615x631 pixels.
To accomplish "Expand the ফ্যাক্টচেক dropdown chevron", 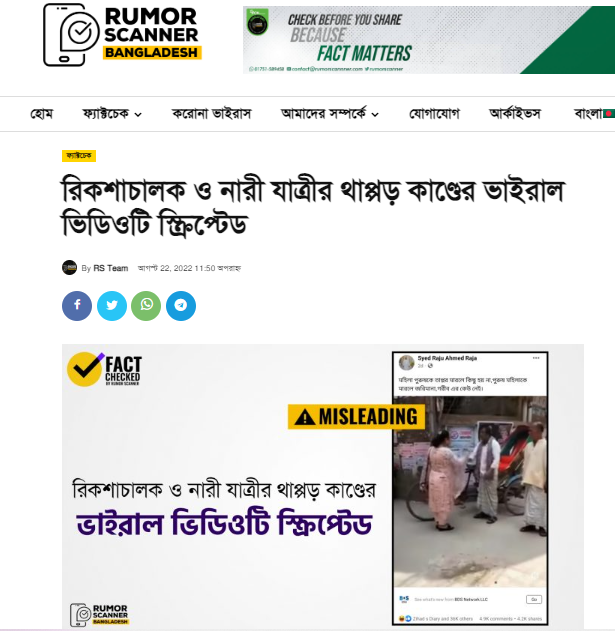I will point(138,115).
